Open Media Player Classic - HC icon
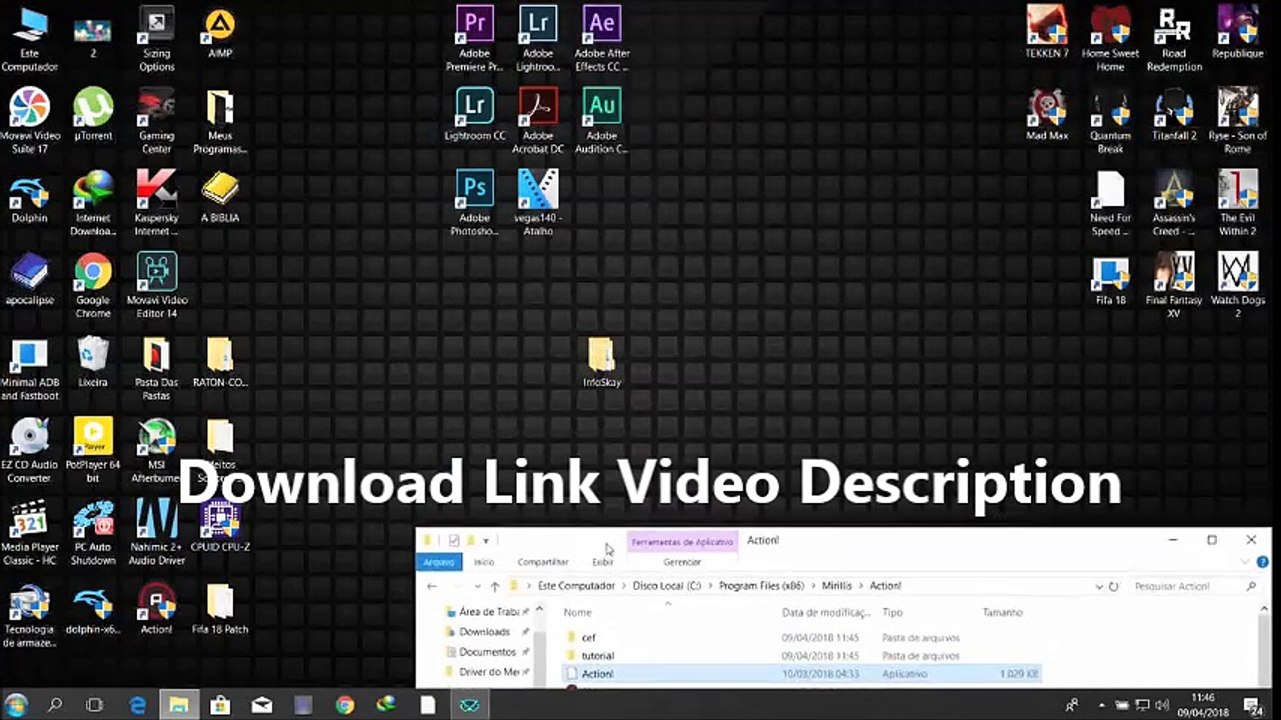This screenshot has width=1281, height=720. click(30, 532)
